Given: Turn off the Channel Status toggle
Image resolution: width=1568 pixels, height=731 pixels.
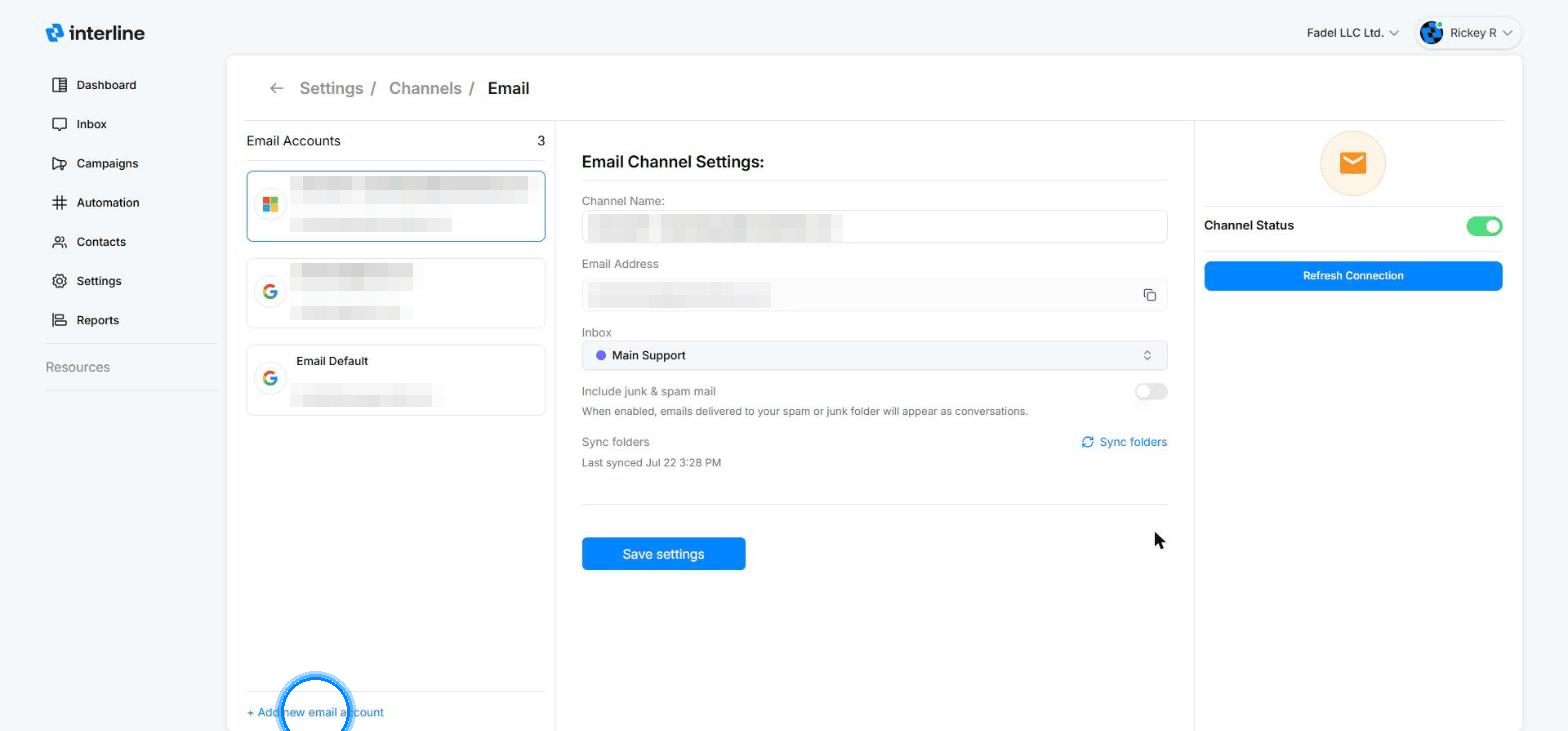Looking at the screenshot, I should point(1484,226).
